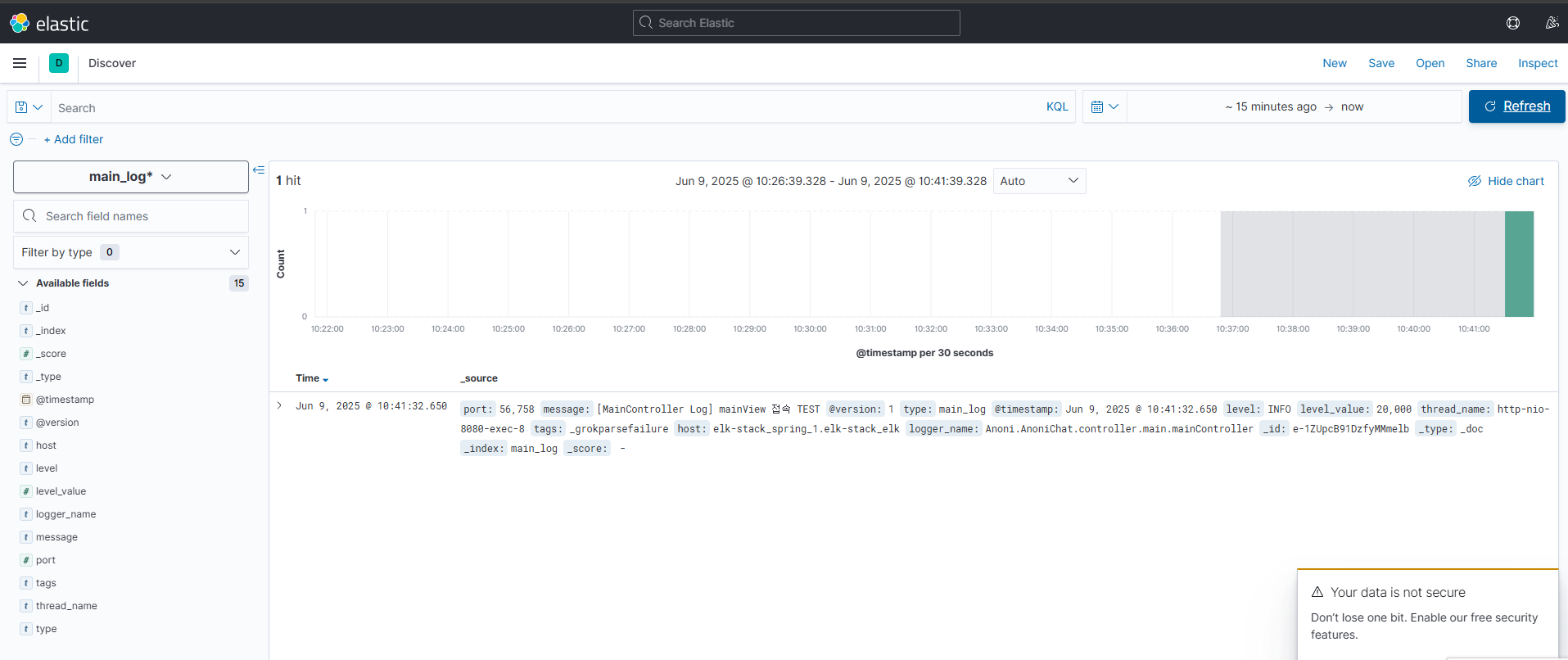Click the port number type icon
This screenshot has width=1568, height=660.
[x=26, y=560]
